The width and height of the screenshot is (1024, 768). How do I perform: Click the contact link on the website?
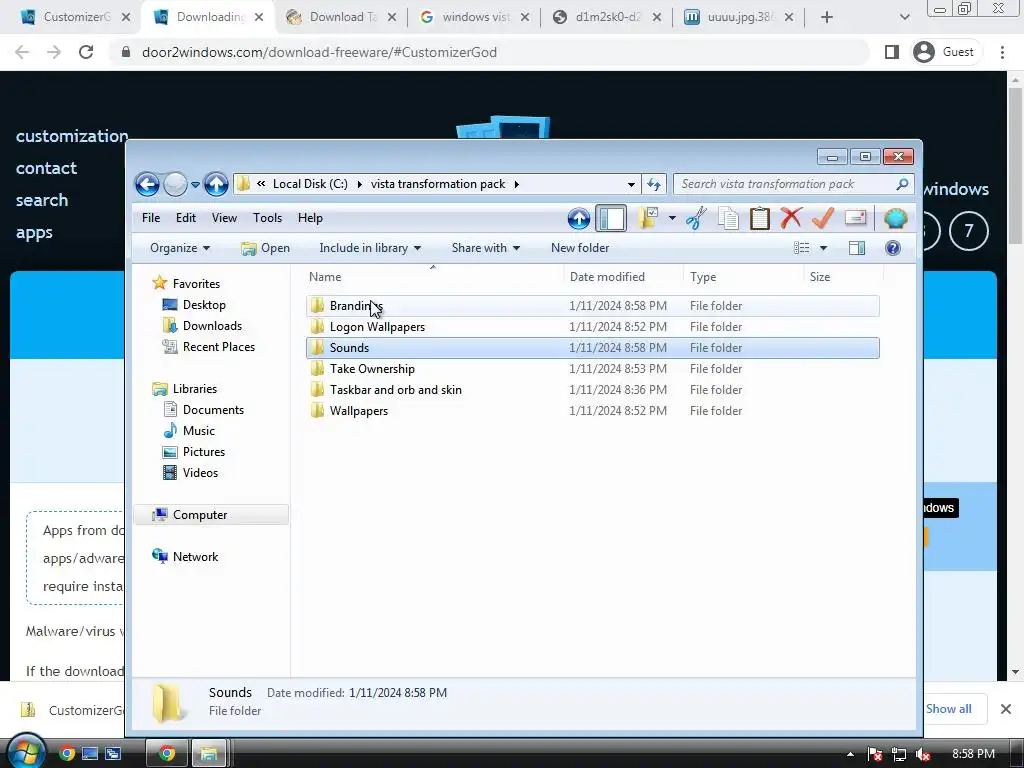click(x=46, y=168)
